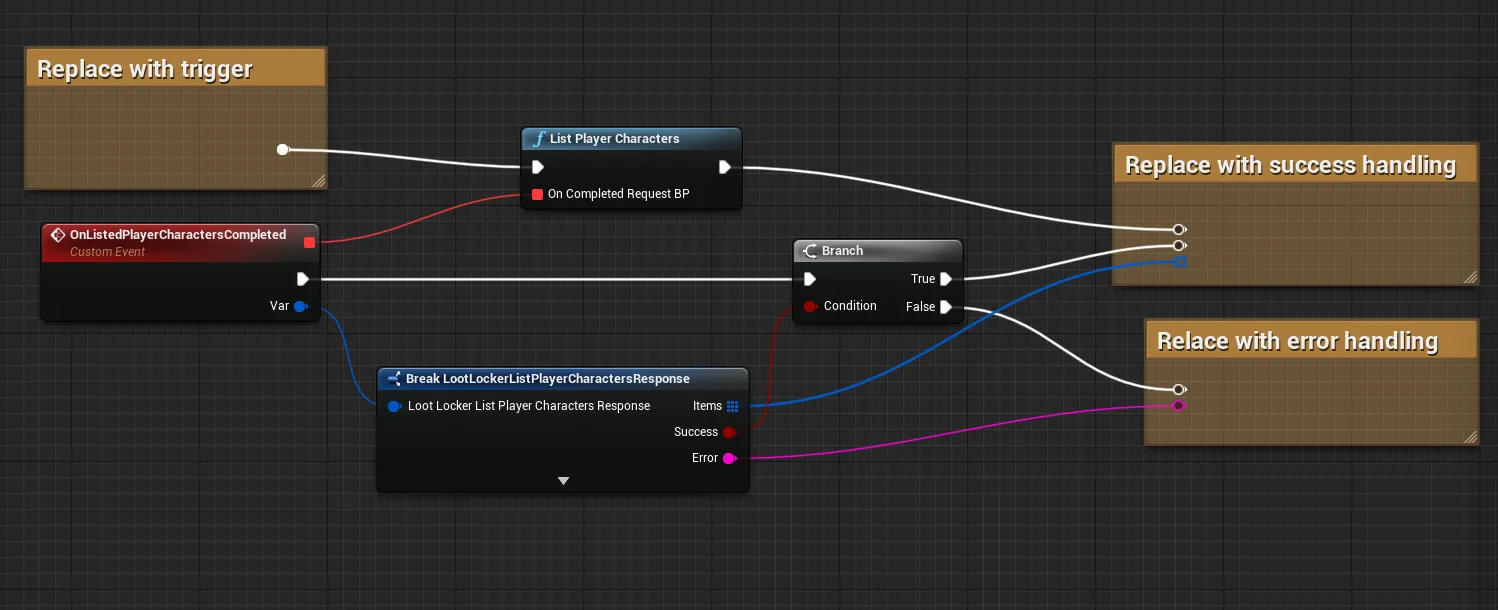Viewport: 1498px width, 610px height.
Task: Click the blue pin in success handling comment
Action: (x=1180, y=262)
